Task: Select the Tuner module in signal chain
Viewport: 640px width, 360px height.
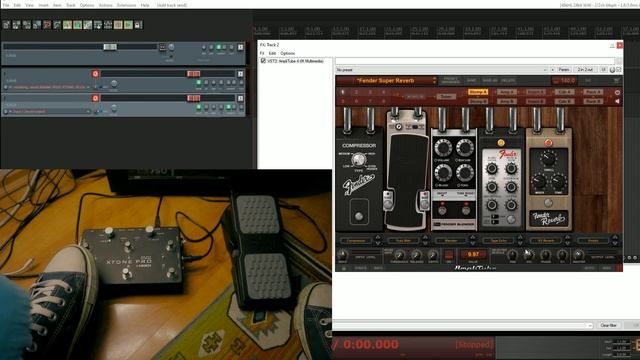Action: tap(446, 97)
